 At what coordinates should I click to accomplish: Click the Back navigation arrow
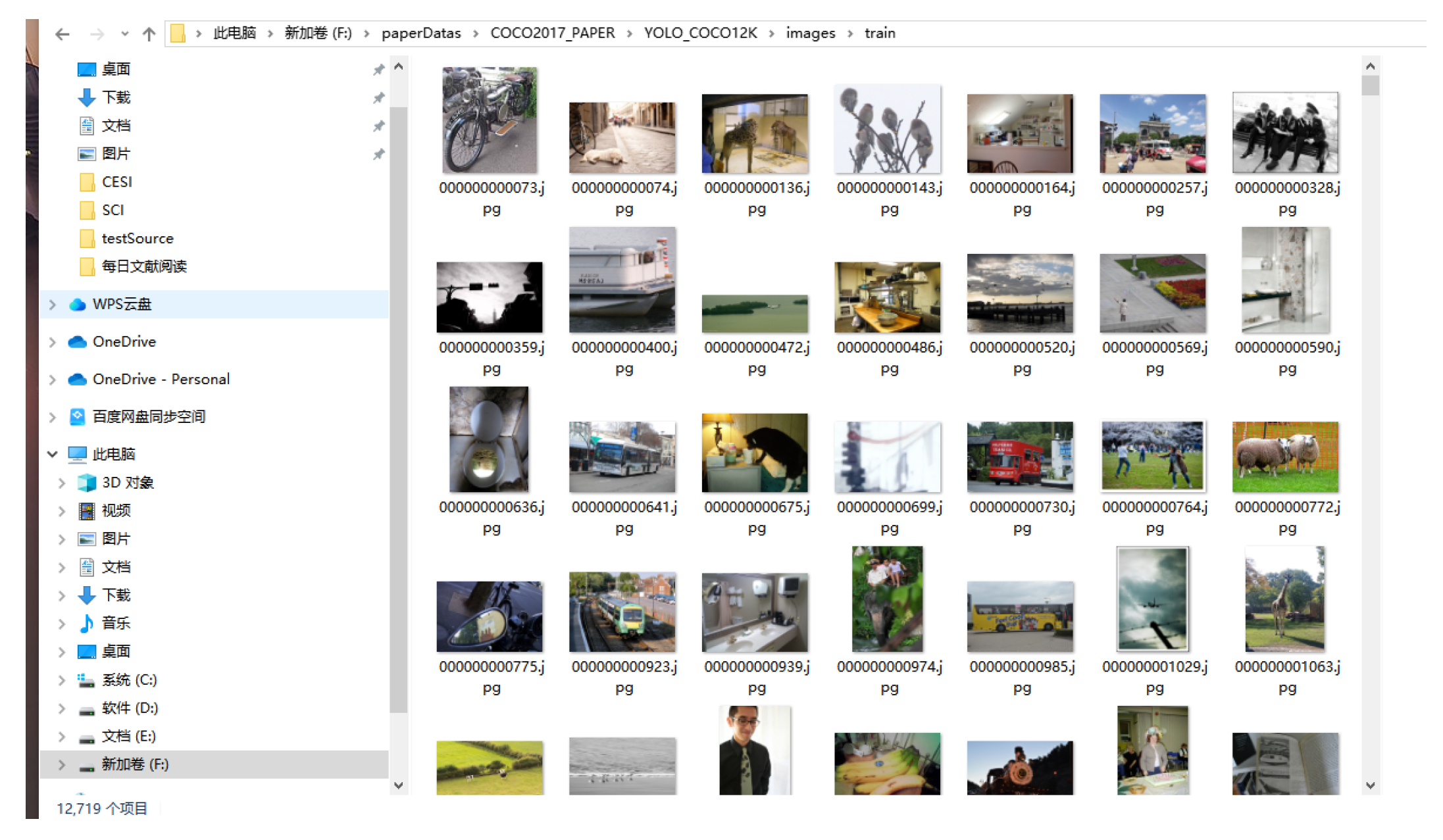point(63,34)
